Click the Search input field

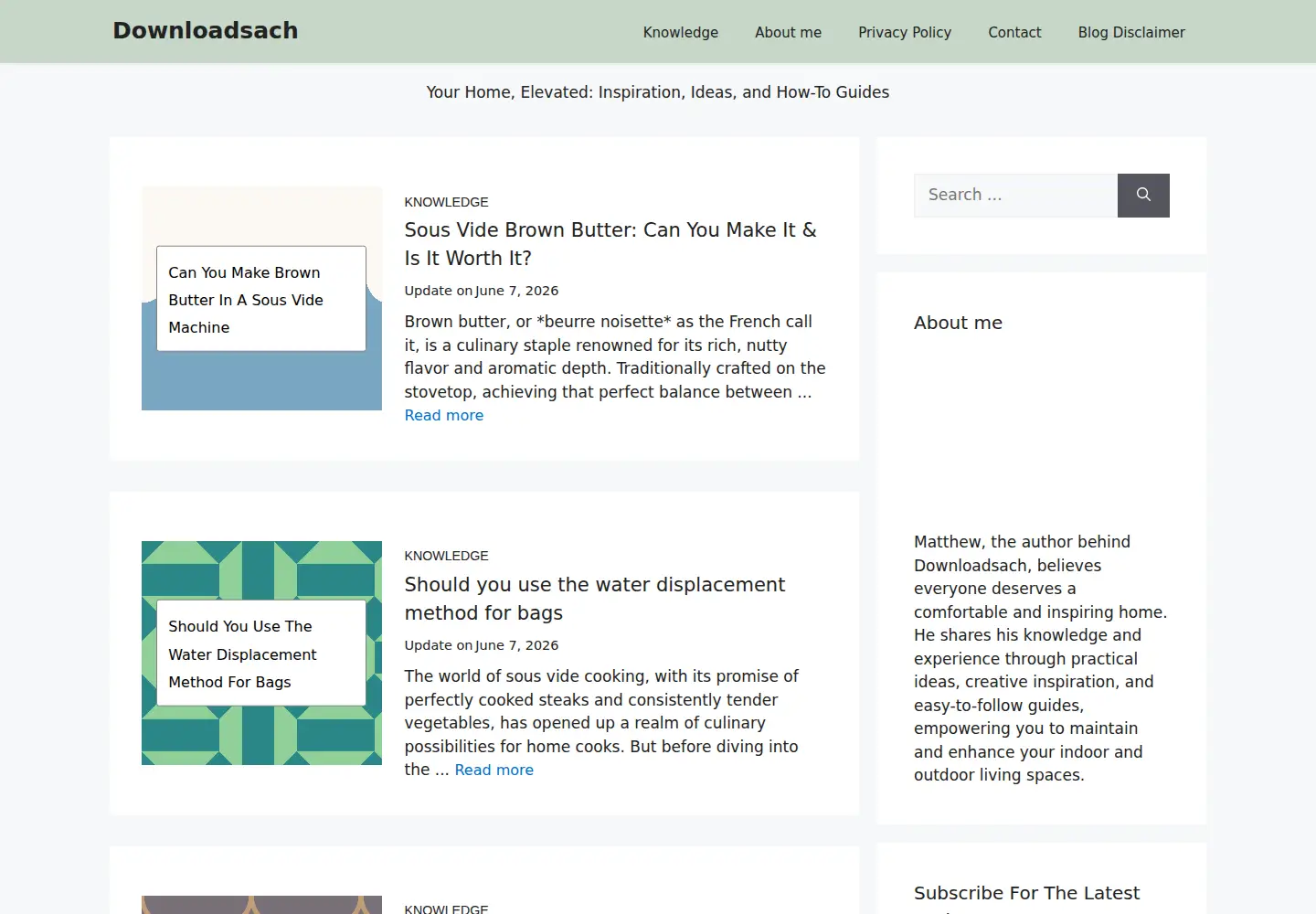tap(1015, 196)
